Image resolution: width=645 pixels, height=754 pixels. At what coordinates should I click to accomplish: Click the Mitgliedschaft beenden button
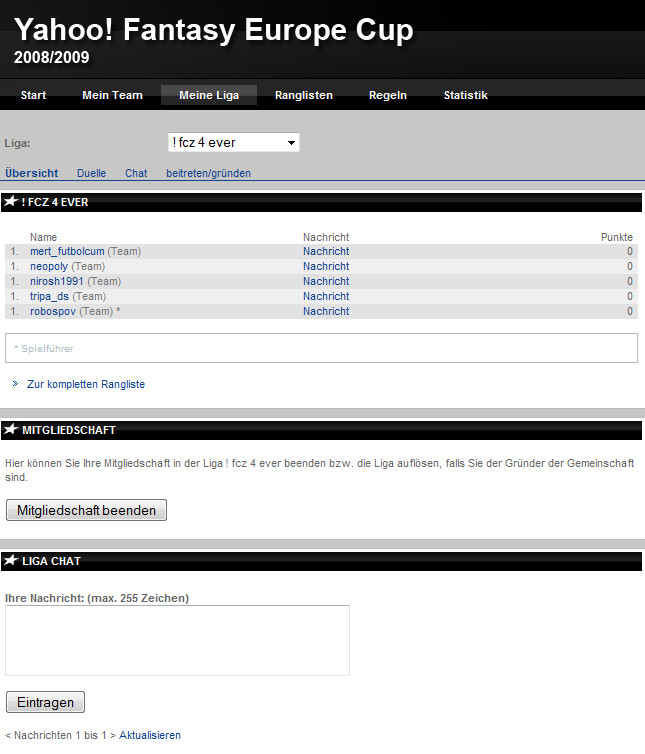(x=87, y=510)
